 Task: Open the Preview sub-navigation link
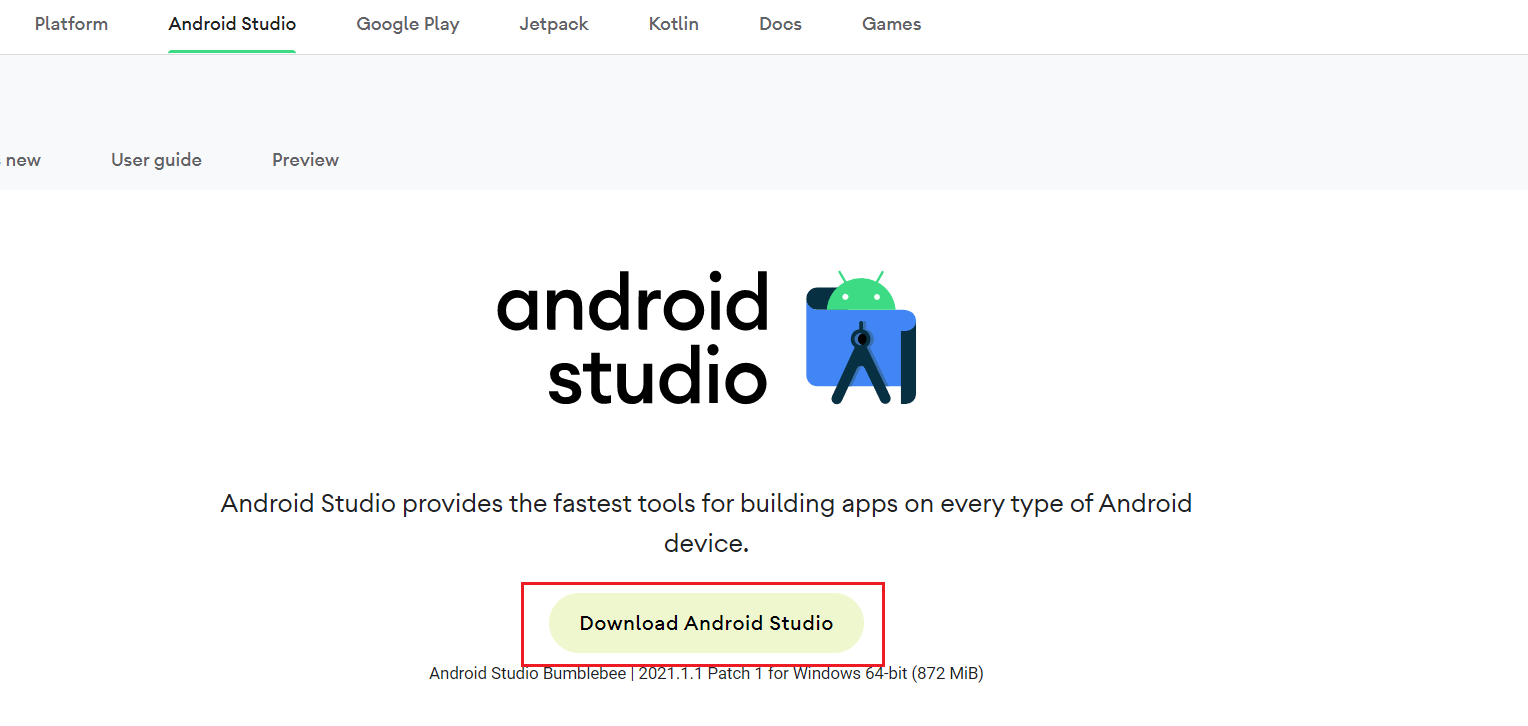coord(305,160)
